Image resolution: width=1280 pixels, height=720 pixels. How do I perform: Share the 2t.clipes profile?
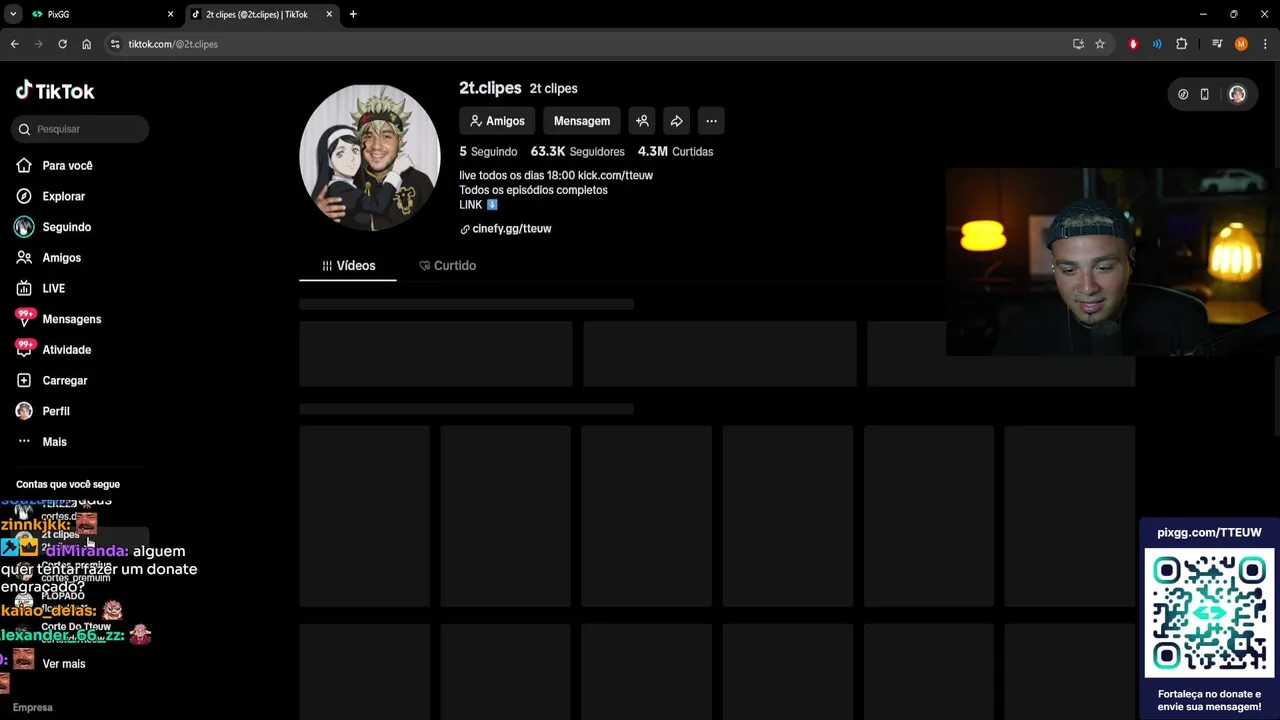tap(676, 121)
